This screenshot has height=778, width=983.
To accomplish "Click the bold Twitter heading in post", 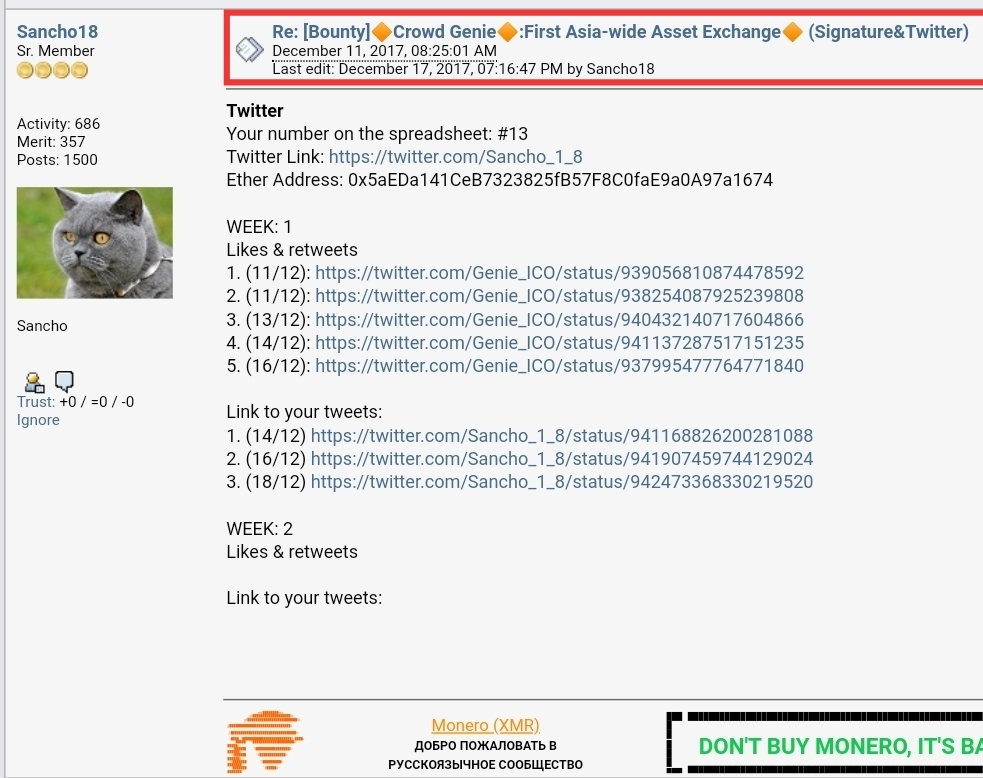I will (255, 110).
